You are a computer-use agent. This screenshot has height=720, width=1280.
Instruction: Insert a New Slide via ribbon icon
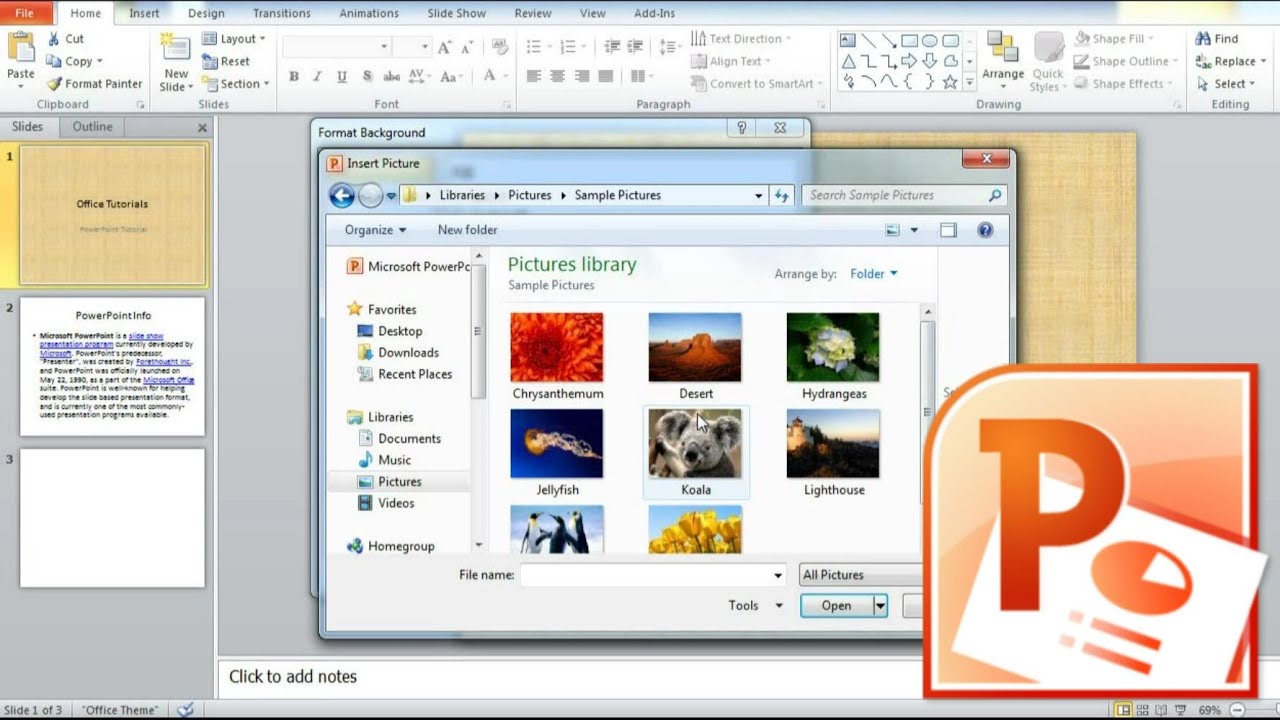pos(175,49)
